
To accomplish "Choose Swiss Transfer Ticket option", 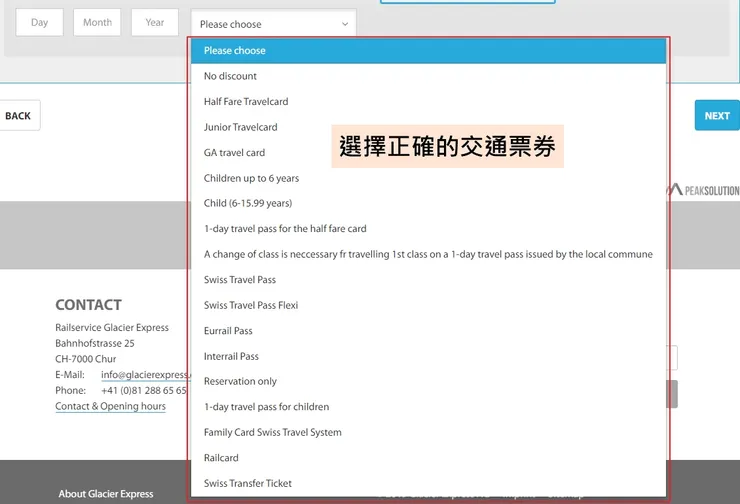I will 429,483.
